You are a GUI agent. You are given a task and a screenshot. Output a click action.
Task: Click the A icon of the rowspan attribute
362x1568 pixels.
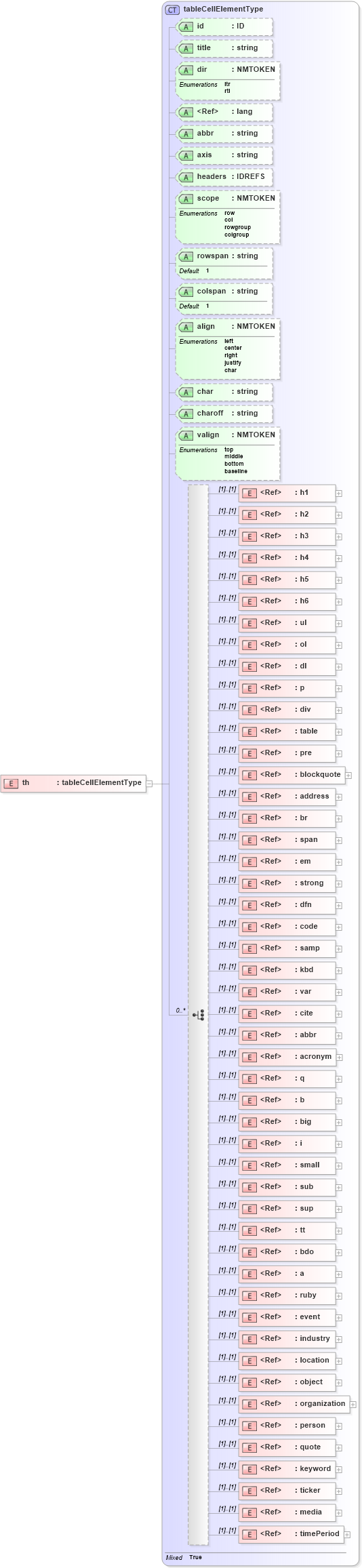click(186, 256)
